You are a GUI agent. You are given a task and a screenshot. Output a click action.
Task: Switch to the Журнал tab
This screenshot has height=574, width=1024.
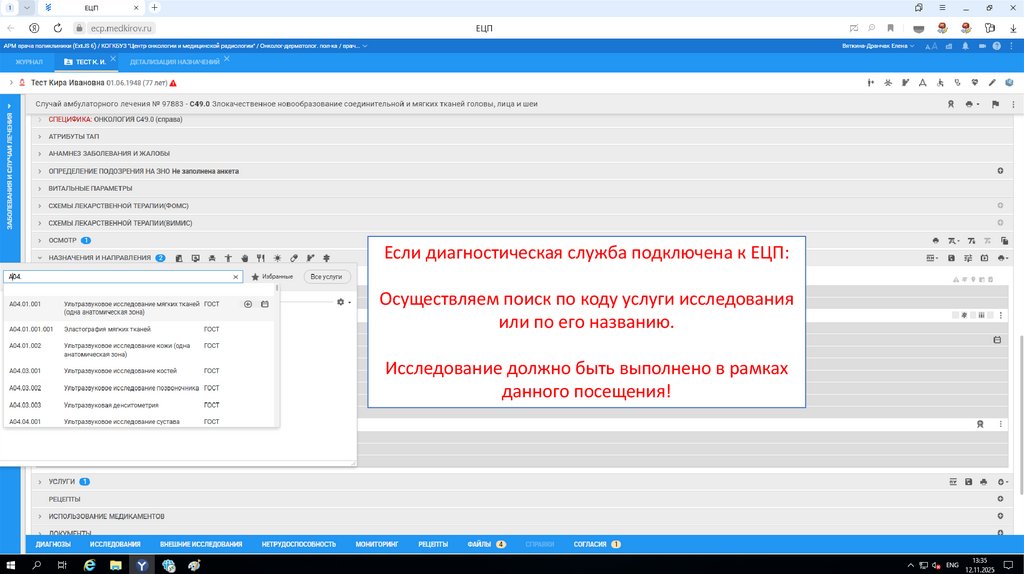29,62
